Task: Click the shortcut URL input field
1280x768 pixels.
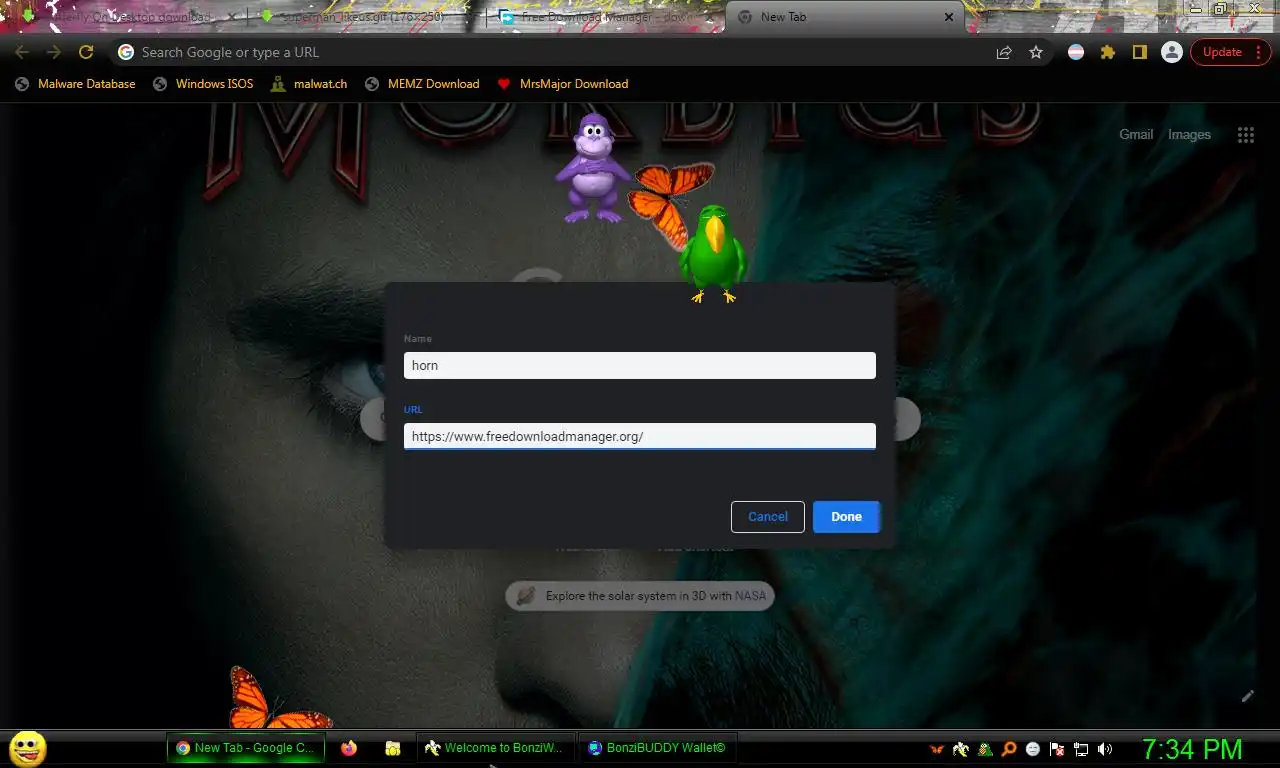Action: point(640,436)
